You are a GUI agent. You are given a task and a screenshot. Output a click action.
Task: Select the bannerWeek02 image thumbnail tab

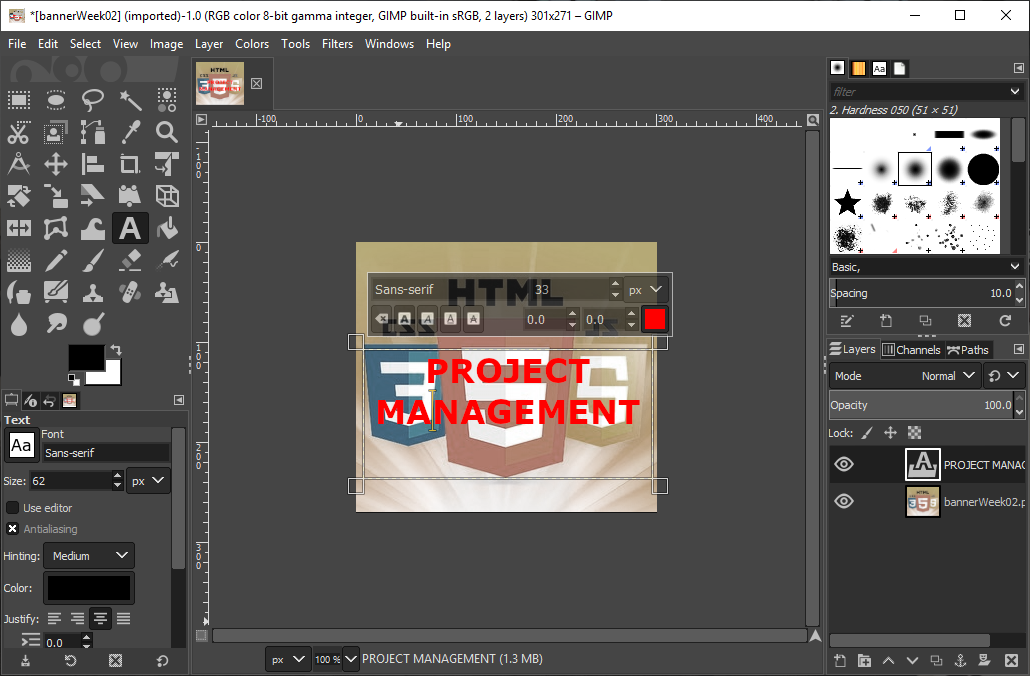pyautogui.click(x=220, y=83)
